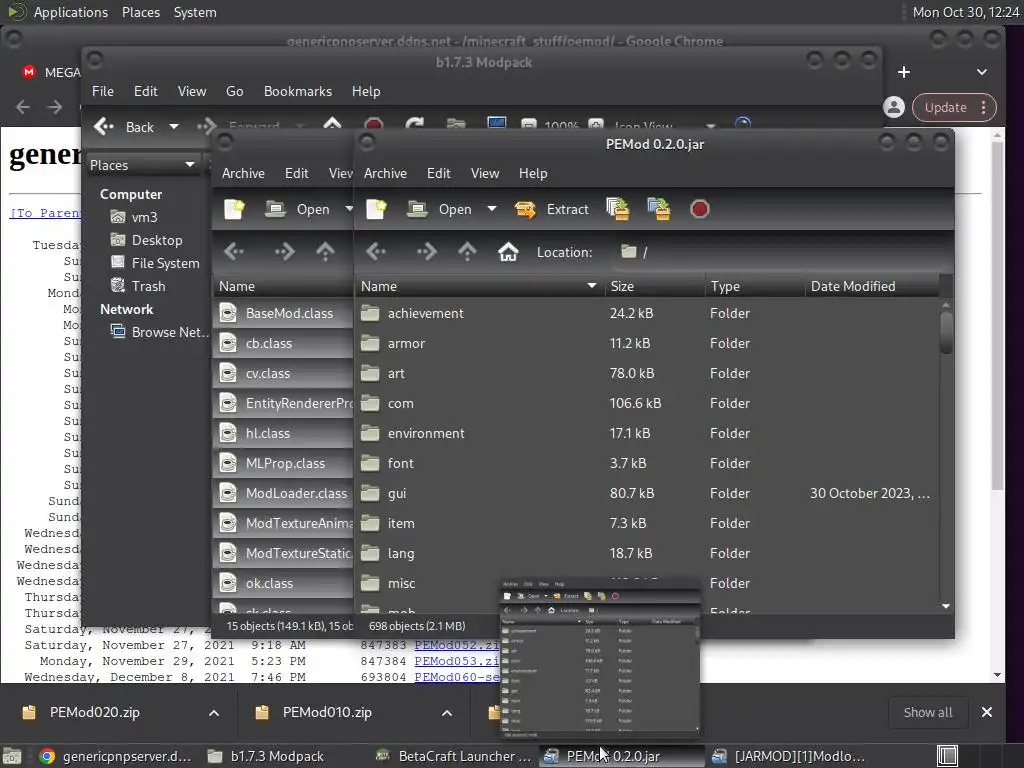Sort by Type column header

754,286
